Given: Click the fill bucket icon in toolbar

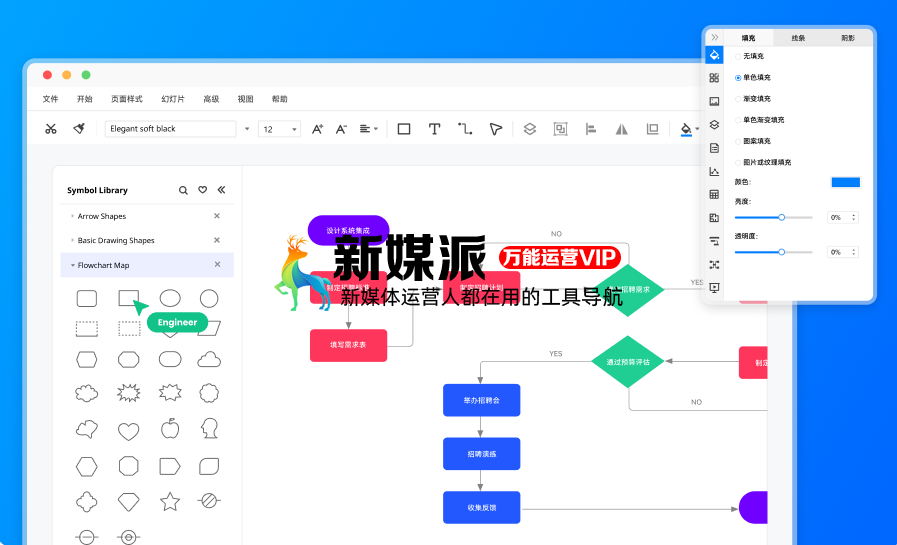Looking at the screenshot, I should point(686,130).
